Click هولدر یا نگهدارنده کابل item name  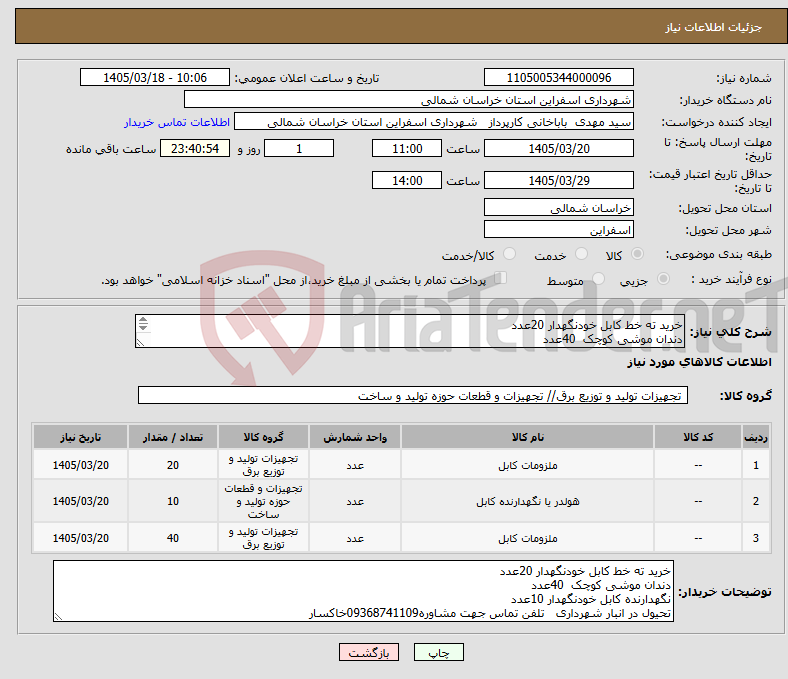[528, 502]
